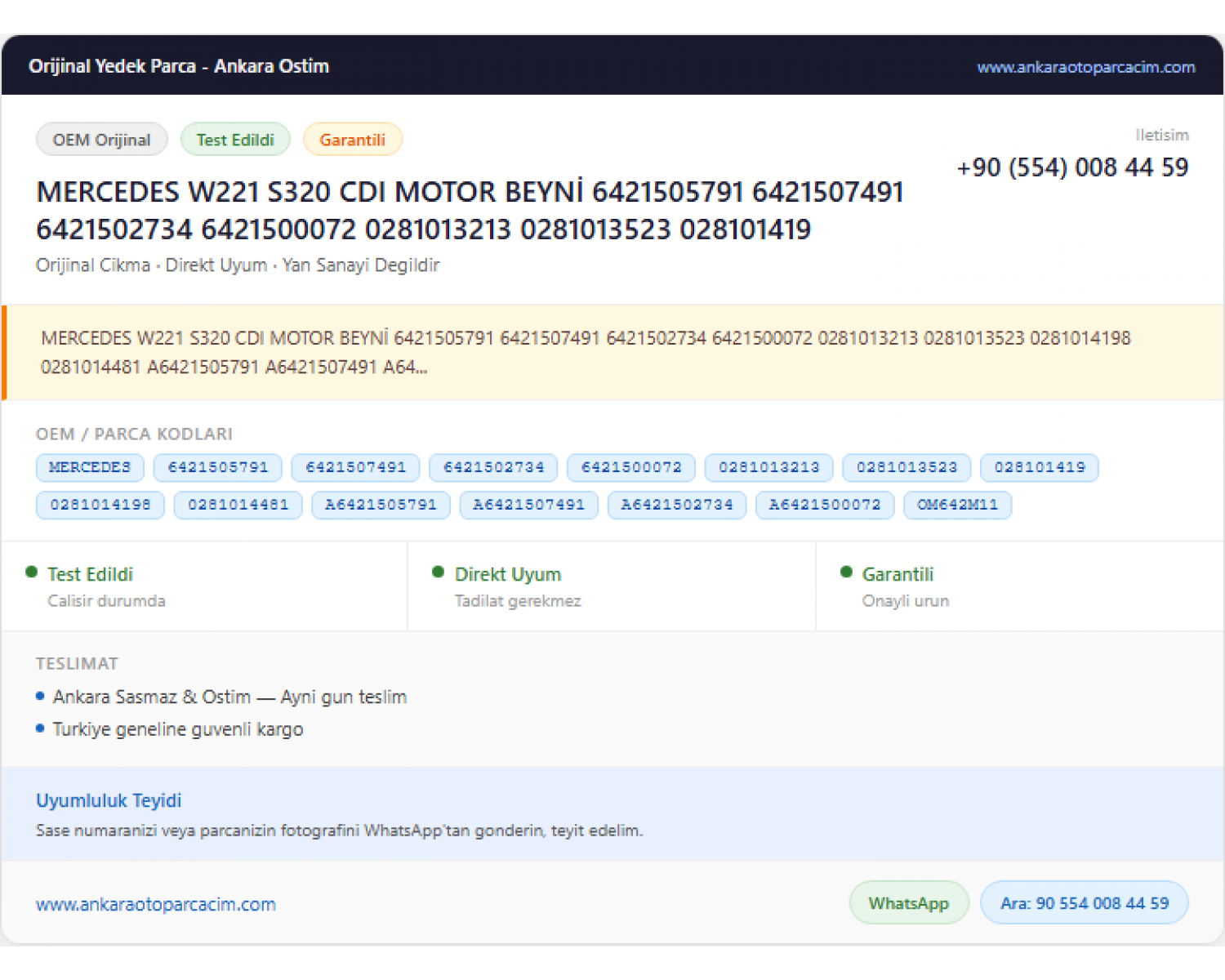The width and height of the screenshot is (1225, 980).
Task: Click the MERCEDES part code chip
Action: coord(90,467)
